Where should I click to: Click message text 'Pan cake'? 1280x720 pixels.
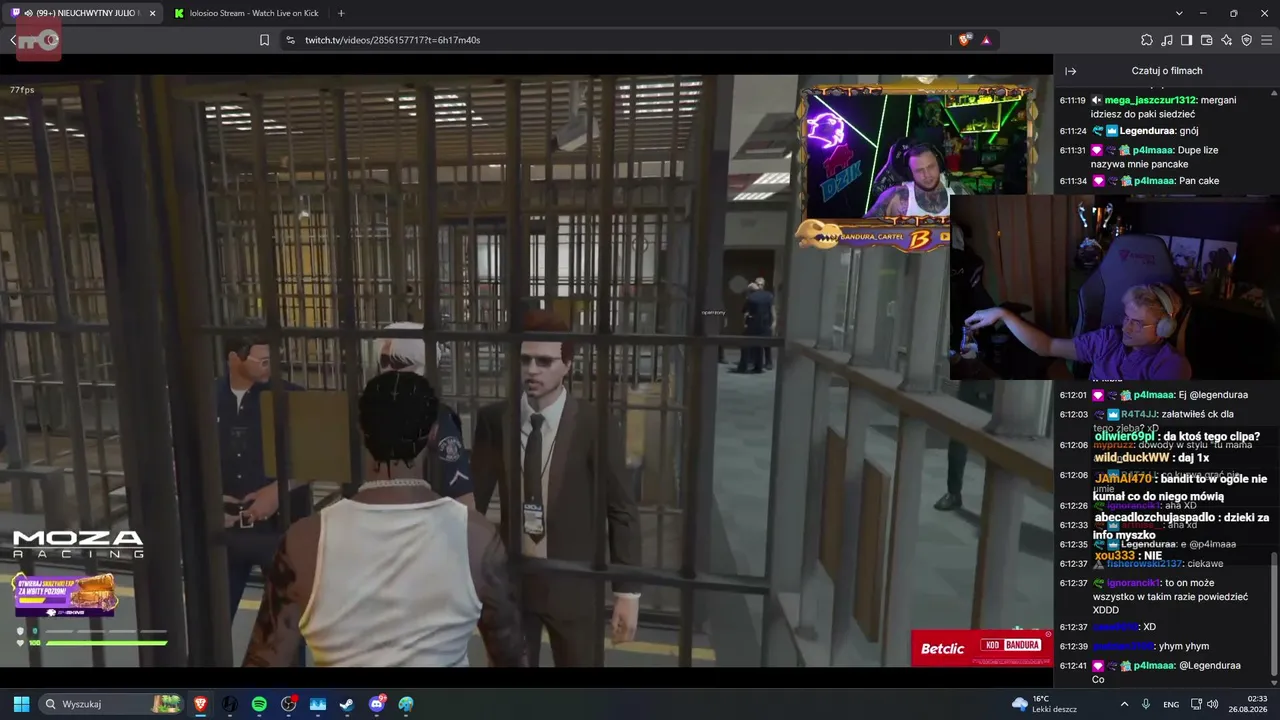point(1199,181)
